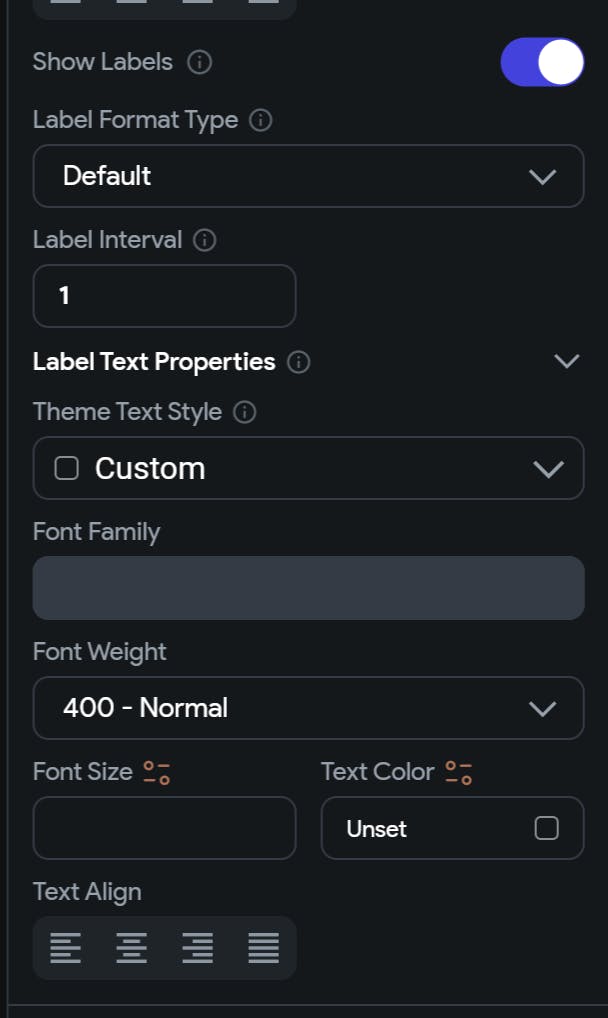Click the Label Interval info icon
This screenshot has height=1018, width=608.
click(x=205, y=240)
